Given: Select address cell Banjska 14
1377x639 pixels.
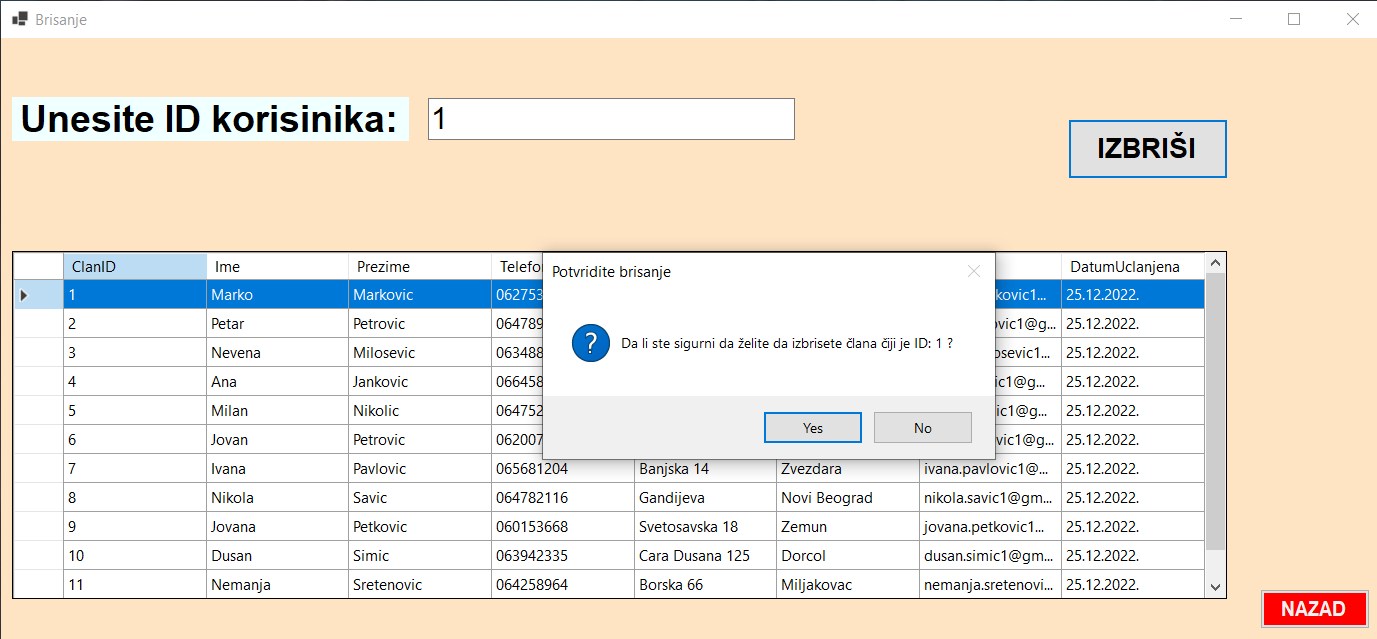Looking at the screenshot, I should tap(705, 469).
